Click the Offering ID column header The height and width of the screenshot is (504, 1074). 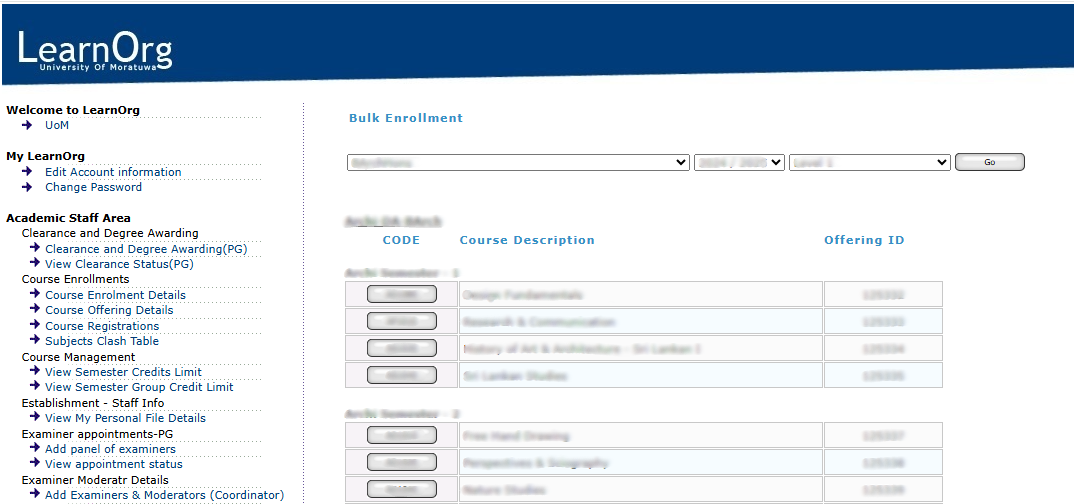tap(864, 240)
